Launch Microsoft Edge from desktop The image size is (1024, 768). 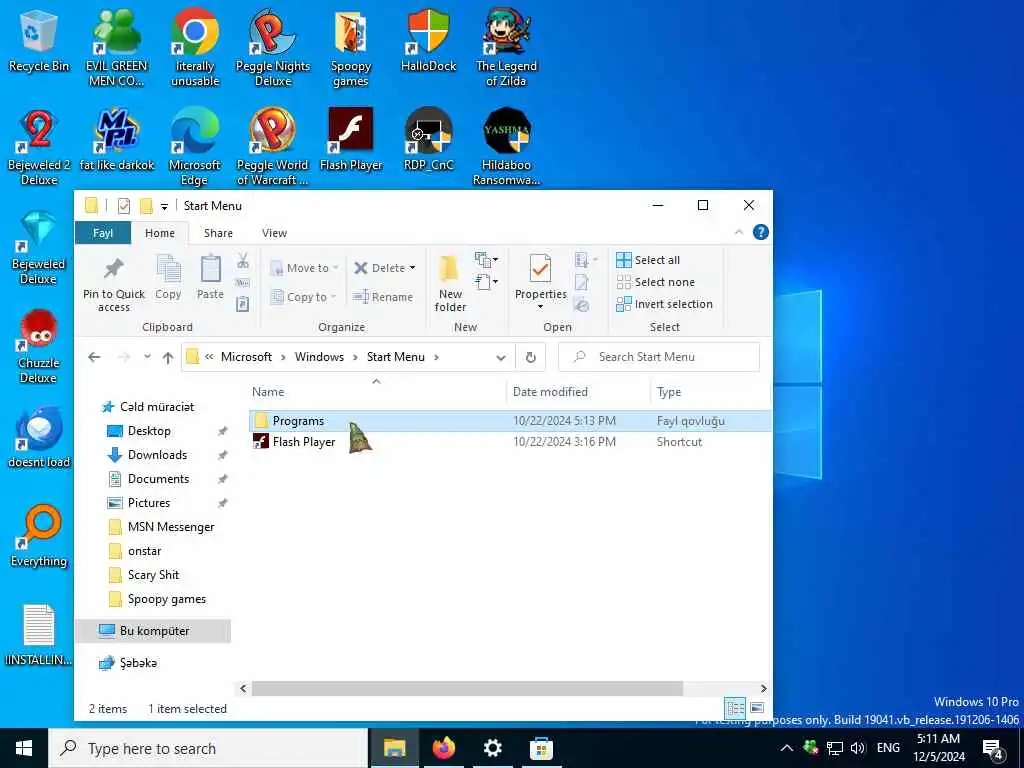coord(195,148)
